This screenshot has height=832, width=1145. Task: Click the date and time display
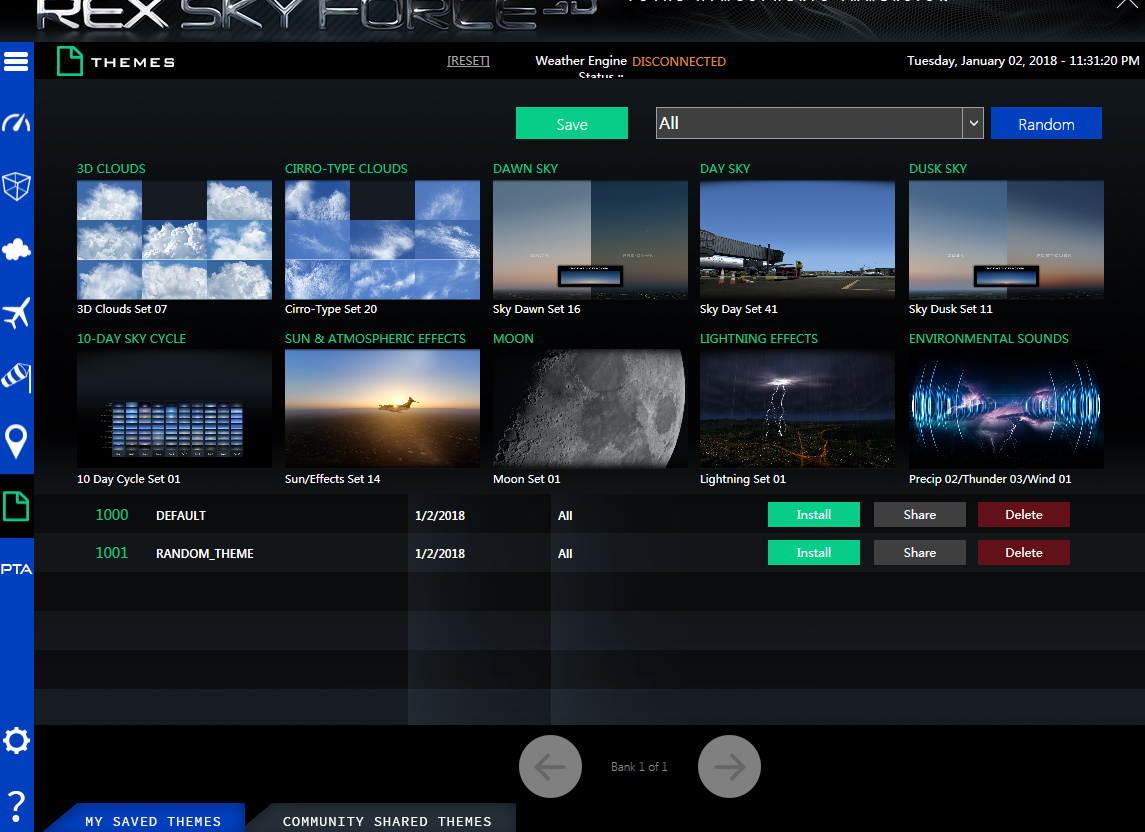1023,61
